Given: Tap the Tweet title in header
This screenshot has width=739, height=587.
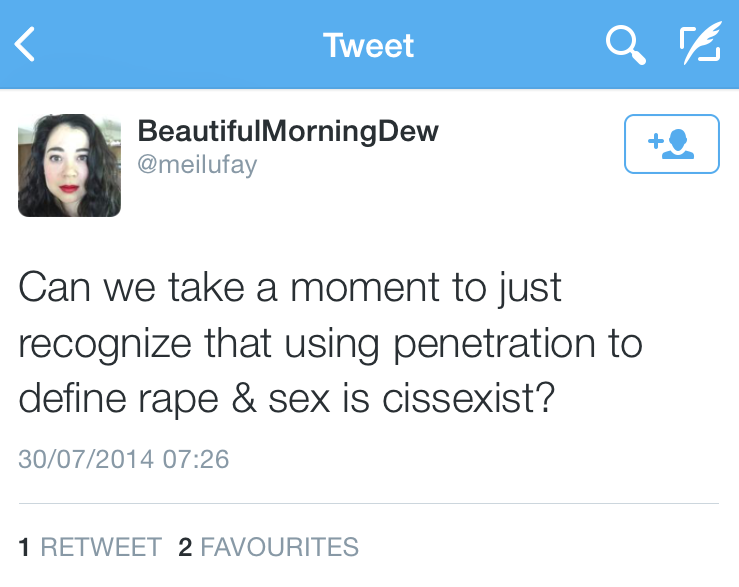Looking at the screenshot, I should [x=368, y=45].
